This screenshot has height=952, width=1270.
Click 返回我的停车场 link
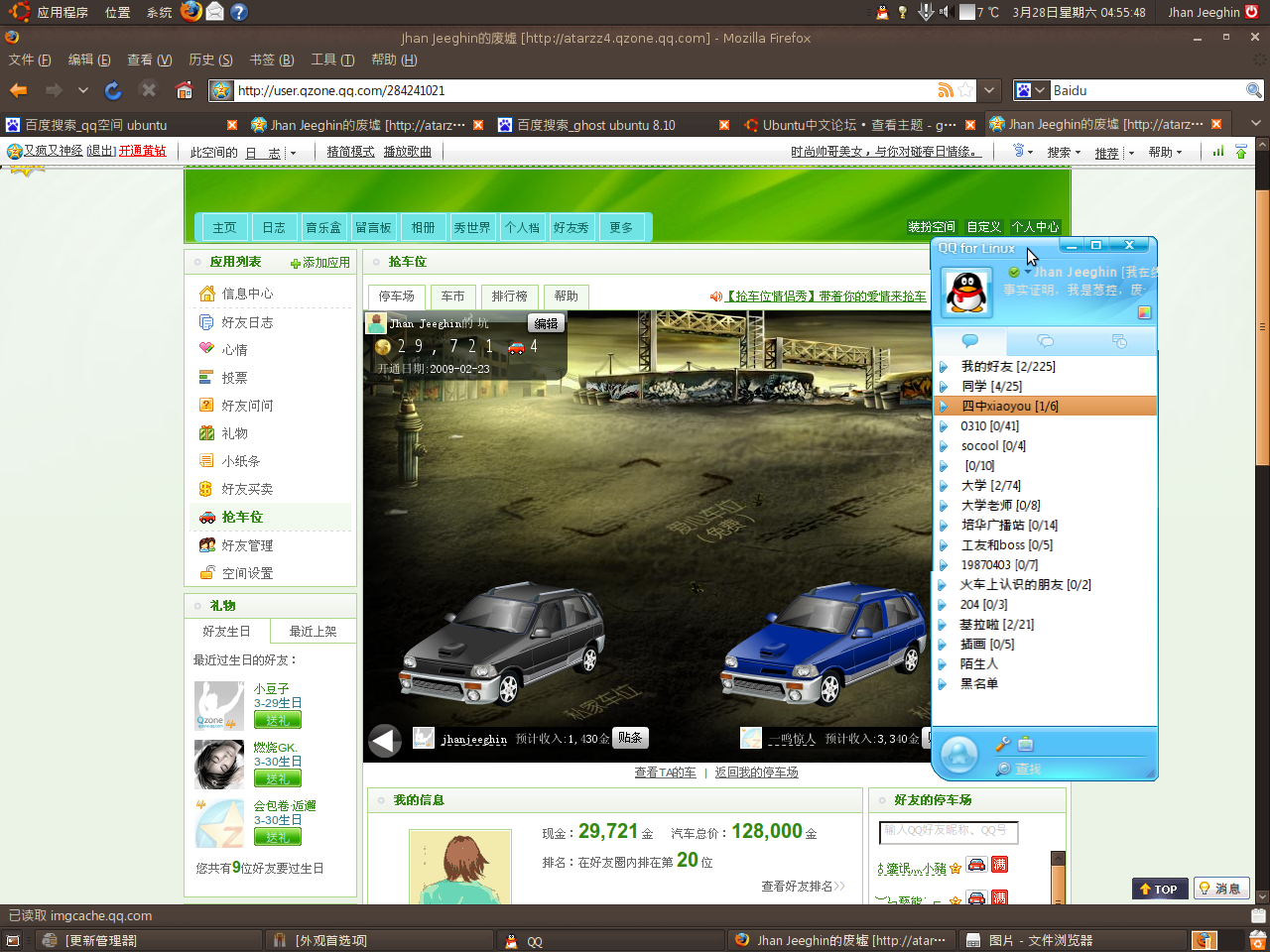pos(756,773)
